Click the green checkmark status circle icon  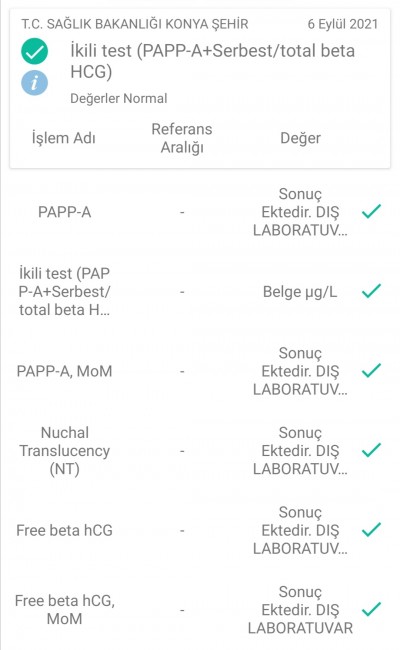34,51
